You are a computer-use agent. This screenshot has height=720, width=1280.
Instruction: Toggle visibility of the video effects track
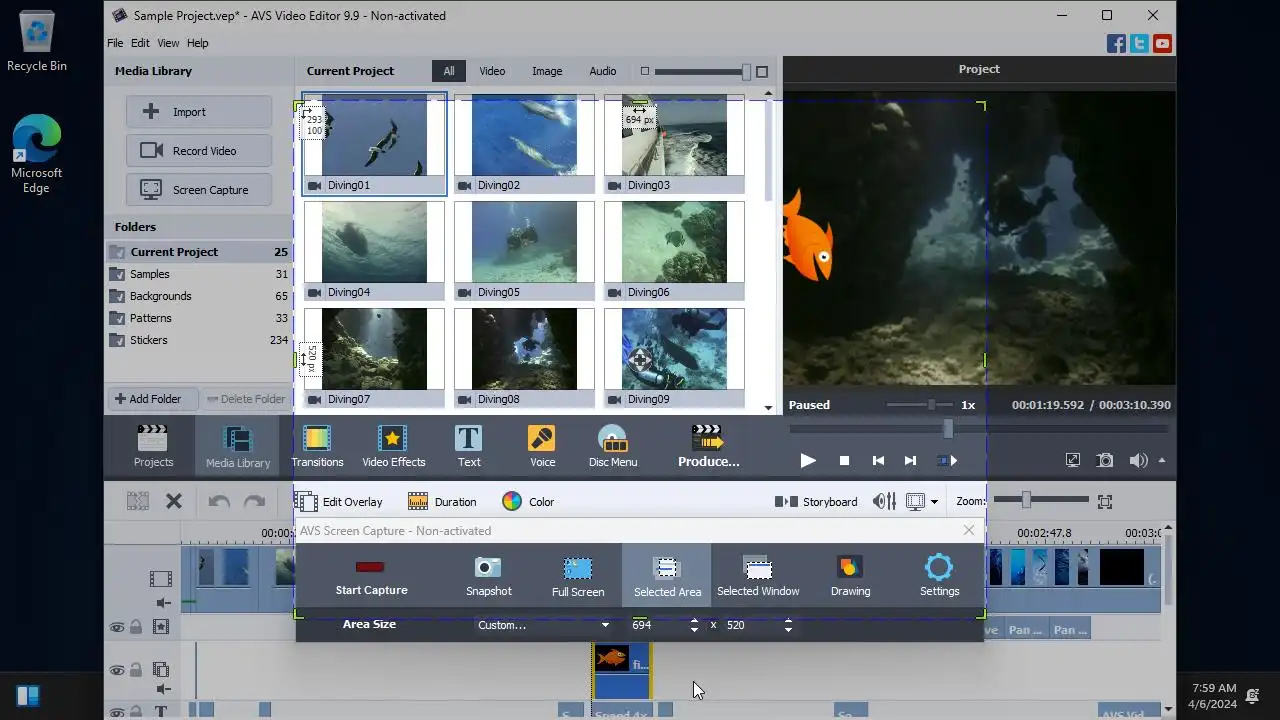(x=117, y=628)
